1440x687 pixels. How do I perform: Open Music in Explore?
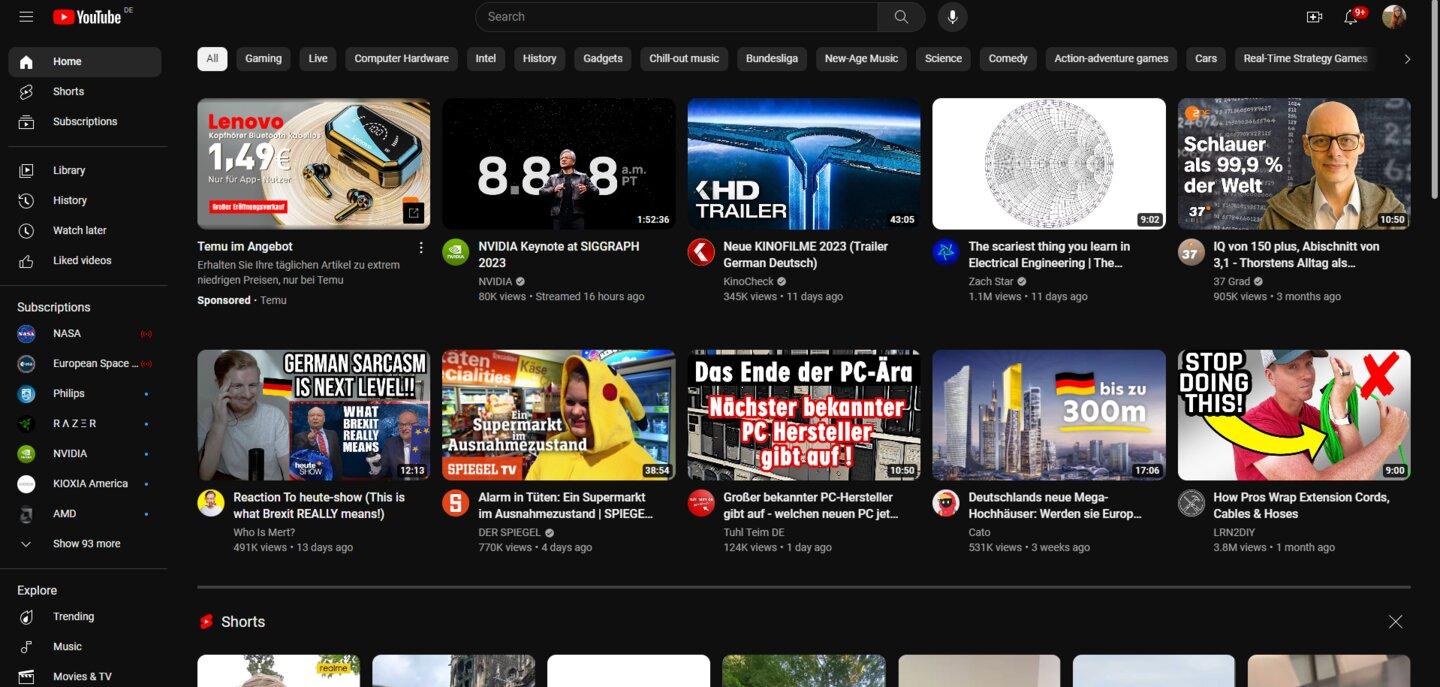[85, 647]
